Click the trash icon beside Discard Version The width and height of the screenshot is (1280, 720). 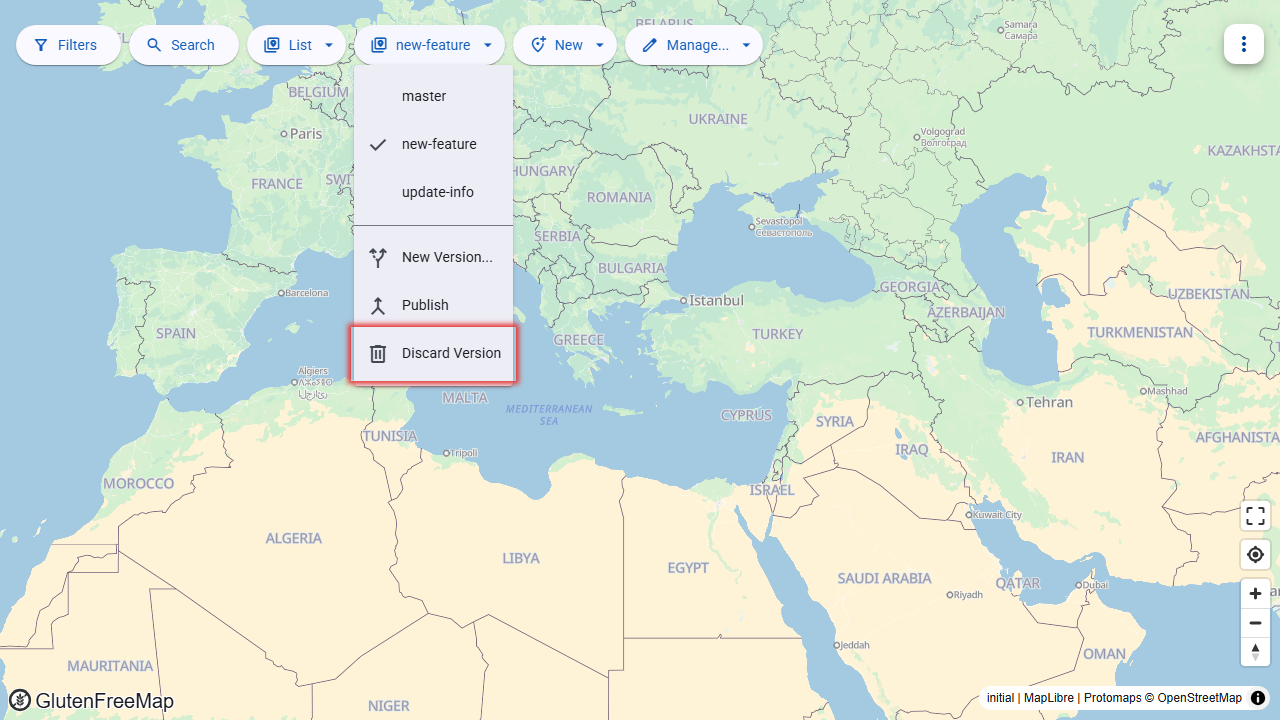point(378,353)
